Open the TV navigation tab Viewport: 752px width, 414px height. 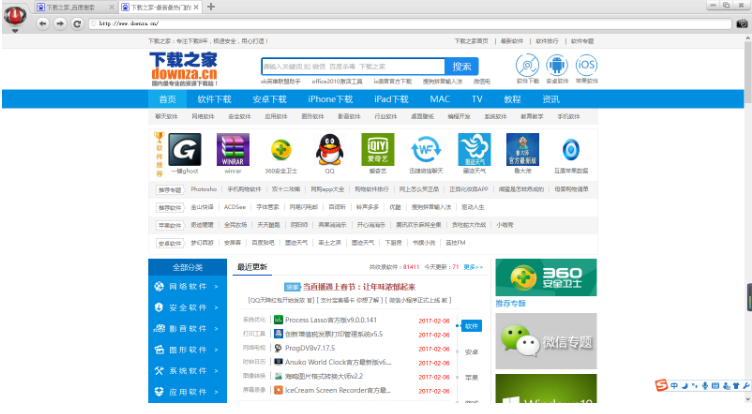(x=477, y=99)
